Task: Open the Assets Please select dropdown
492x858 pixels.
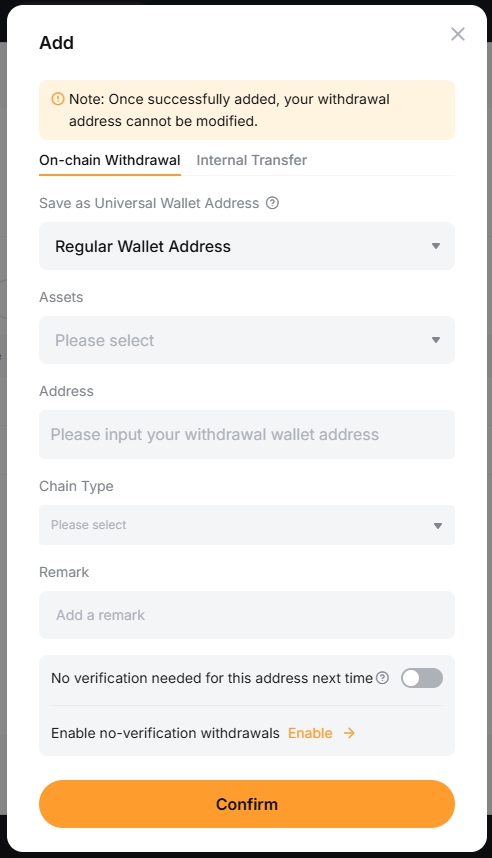Action: 247,340
